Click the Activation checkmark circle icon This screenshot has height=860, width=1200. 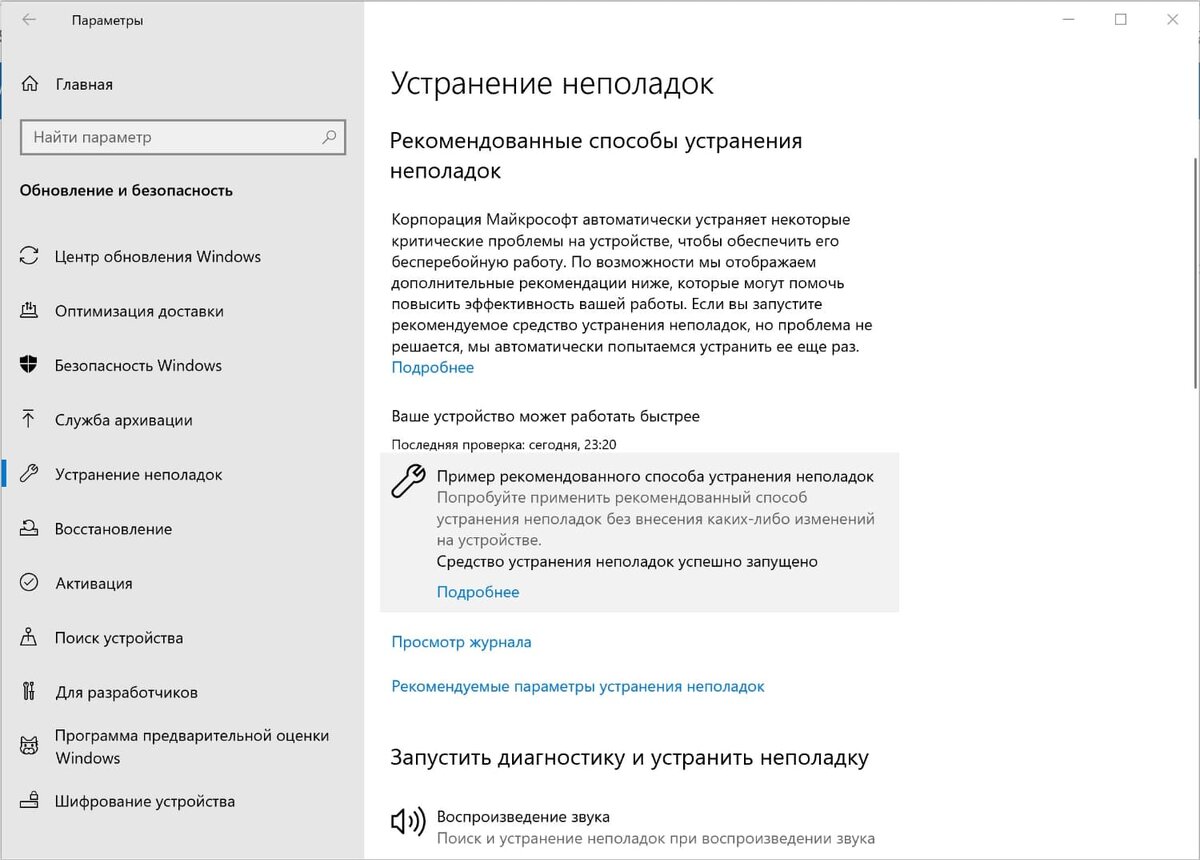pyautogui.click(x=29, y=583)
